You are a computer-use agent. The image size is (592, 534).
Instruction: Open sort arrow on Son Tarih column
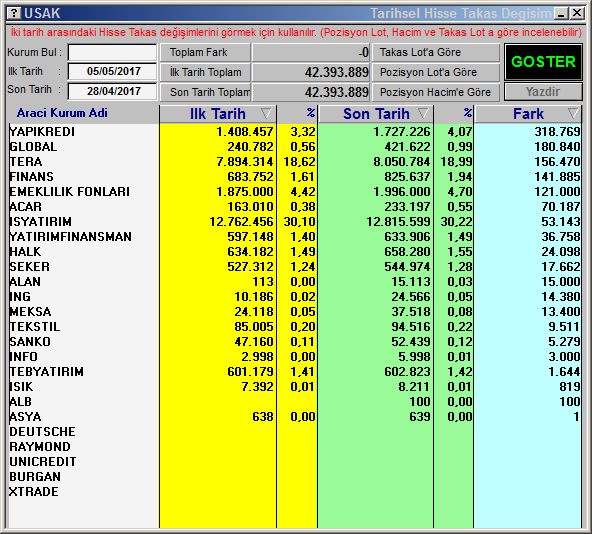[423, 113]
